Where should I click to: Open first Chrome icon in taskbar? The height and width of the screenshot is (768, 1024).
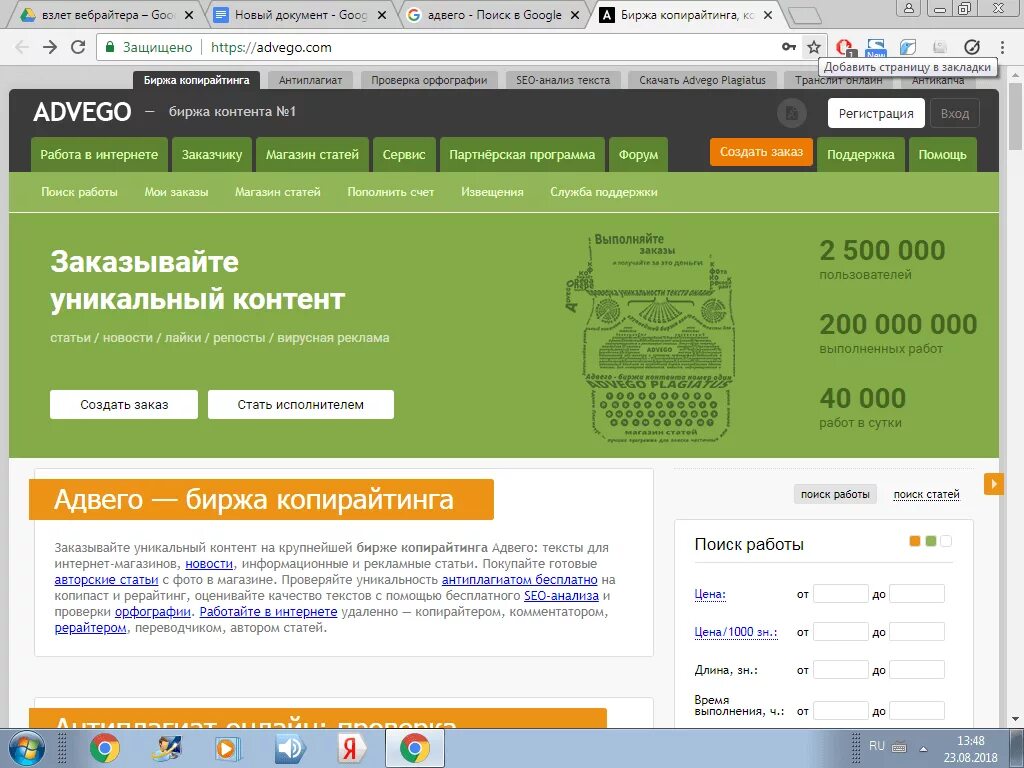point(104,748)
